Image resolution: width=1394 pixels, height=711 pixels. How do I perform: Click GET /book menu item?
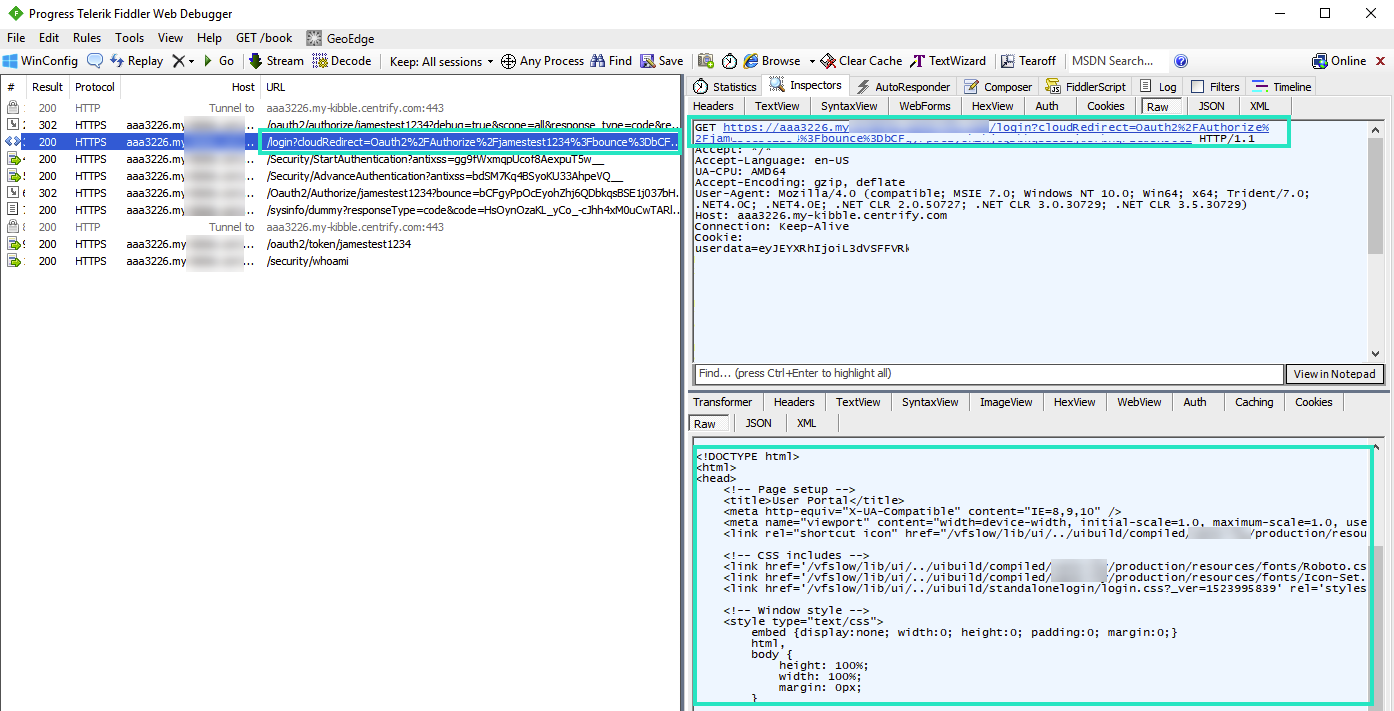point(264,38)
